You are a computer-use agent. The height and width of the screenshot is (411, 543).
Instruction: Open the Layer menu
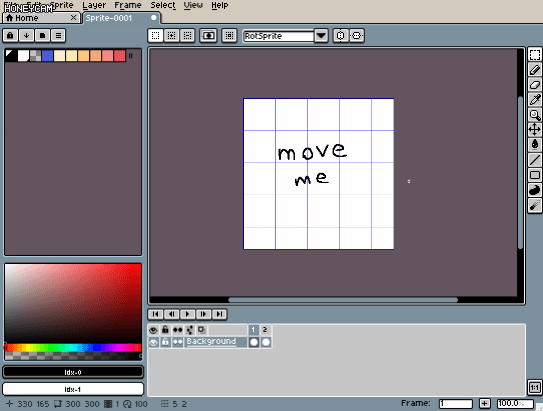coord(94,5)
